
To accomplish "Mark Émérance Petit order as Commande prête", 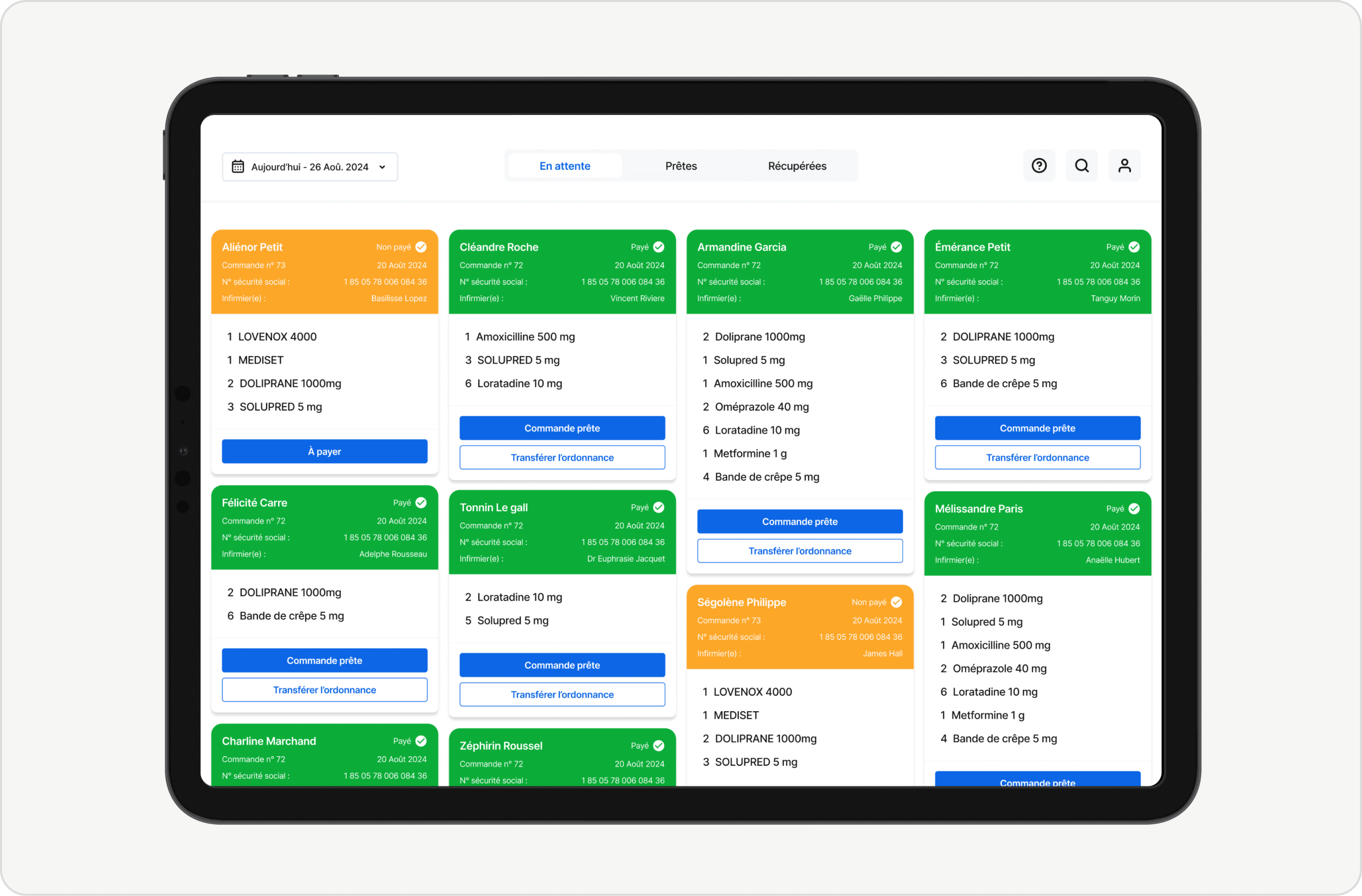I will coord(1037,428).
